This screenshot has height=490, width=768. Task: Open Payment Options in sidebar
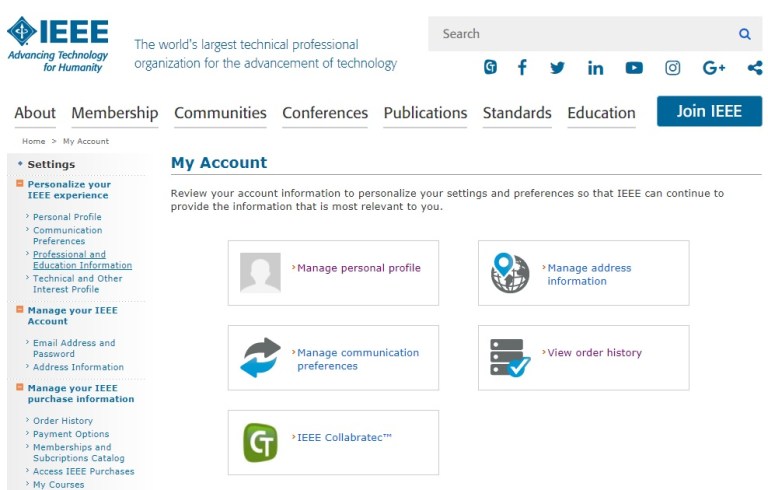(x=71, y=434)
